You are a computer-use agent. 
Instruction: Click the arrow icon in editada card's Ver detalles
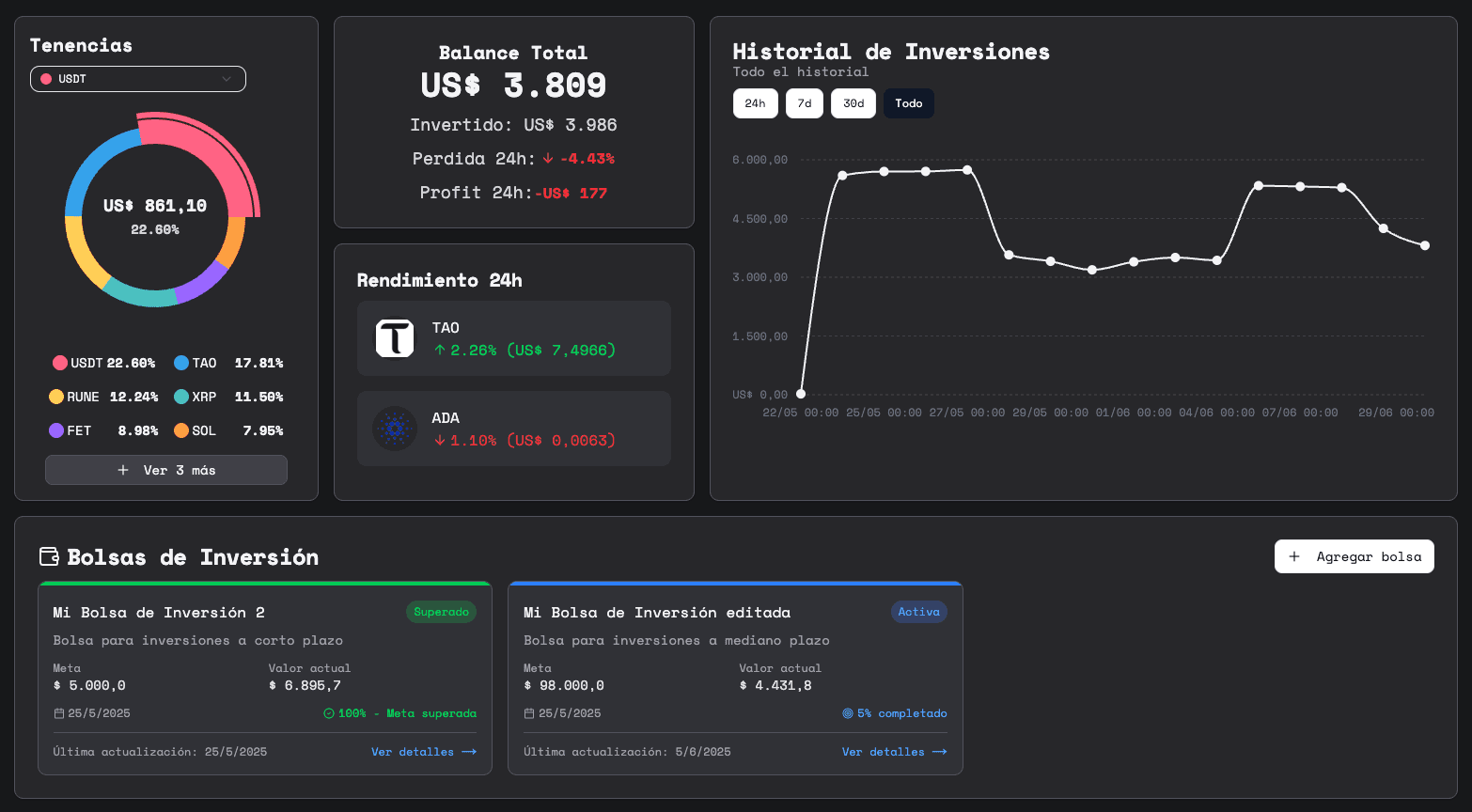939,752
